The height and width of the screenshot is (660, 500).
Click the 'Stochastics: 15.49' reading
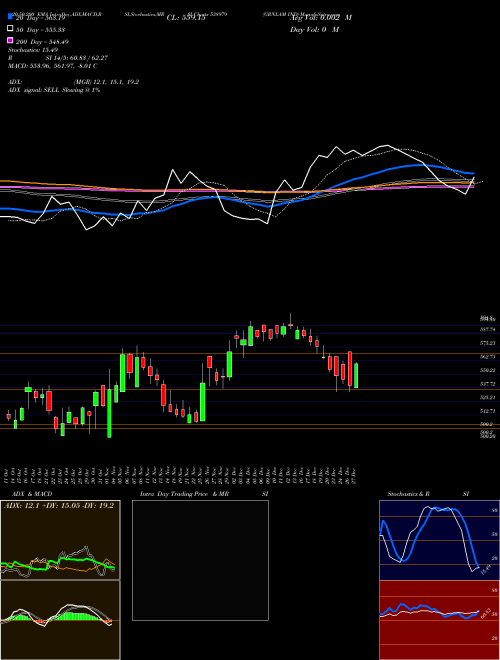(33, 50)
